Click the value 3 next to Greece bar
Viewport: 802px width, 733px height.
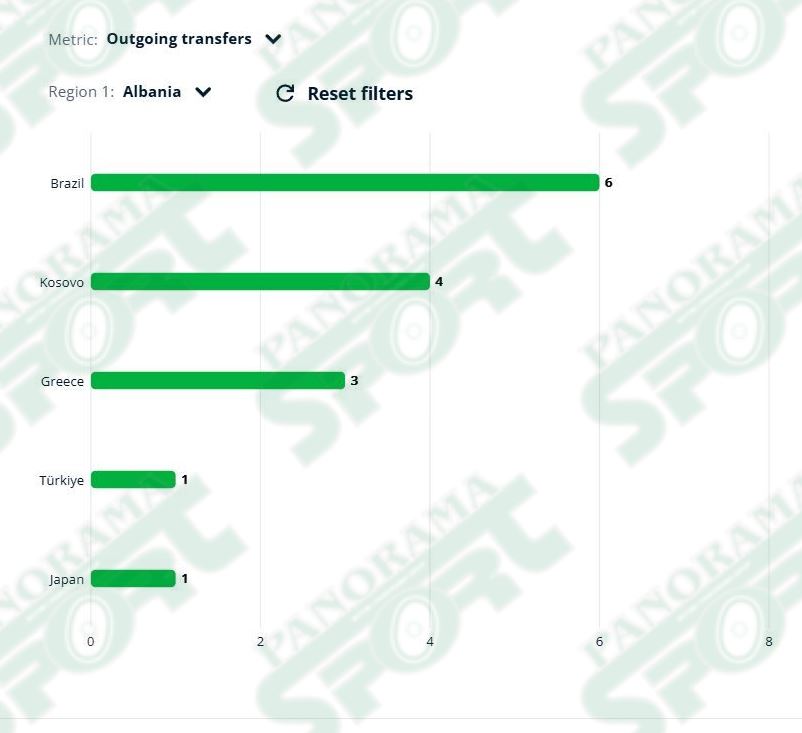pos(354,381)
